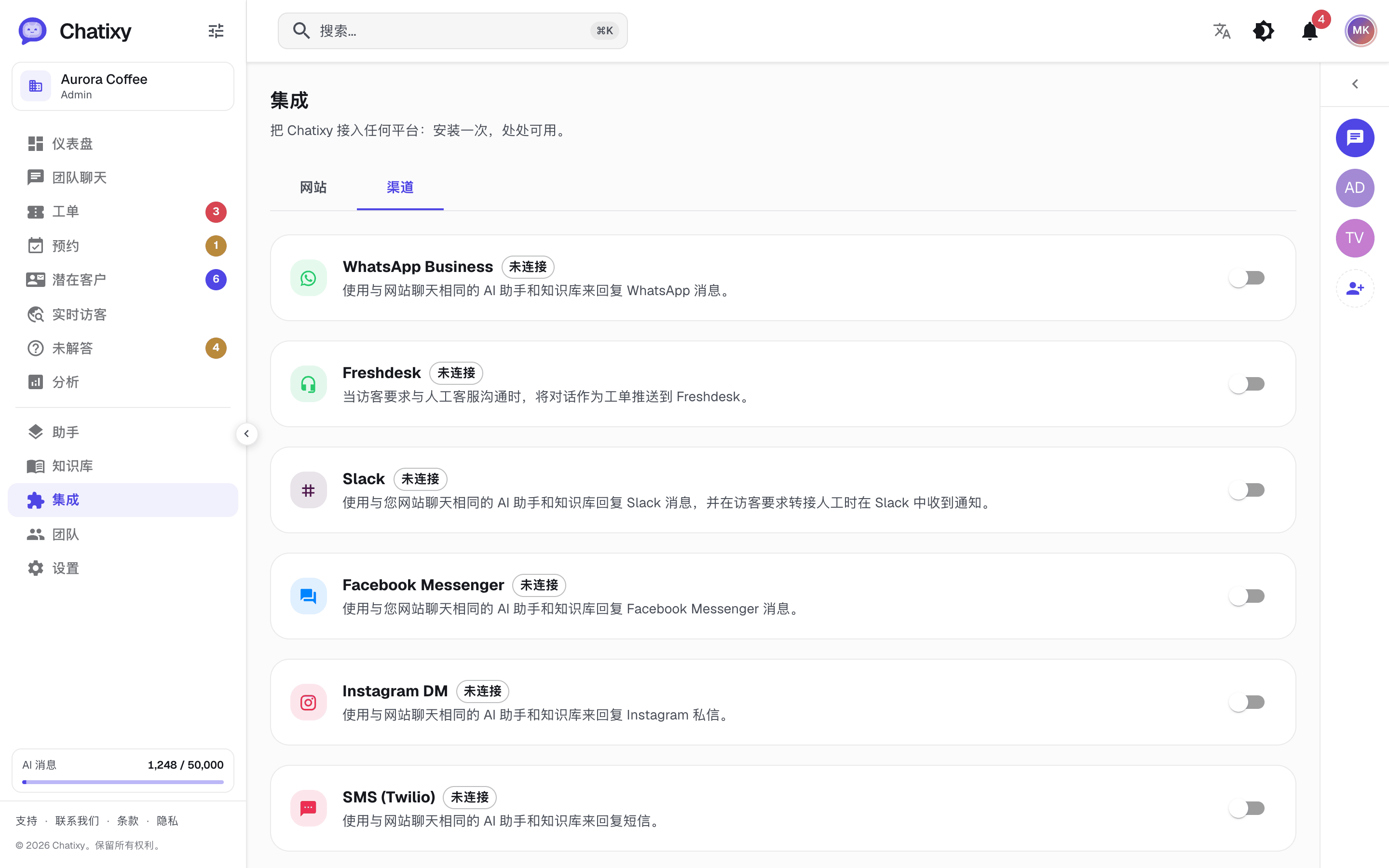Click the gear icon beside 设置

tap(36, 569)
